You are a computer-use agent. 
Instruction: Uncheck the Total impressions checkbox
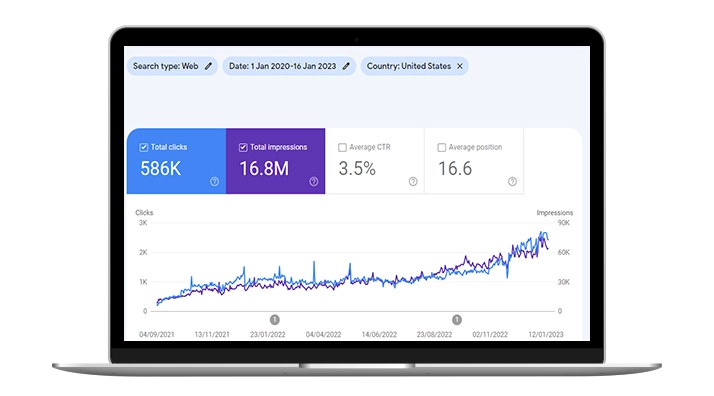click(x=243, y=147)
